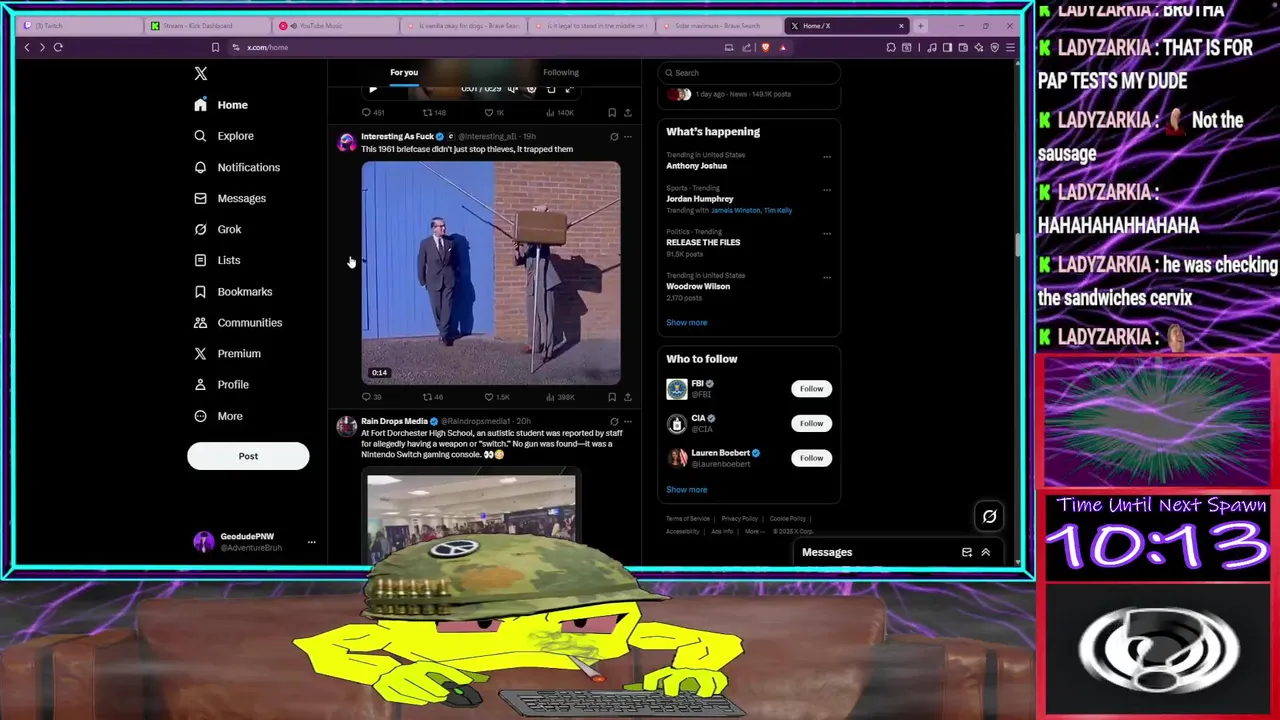Open Grok explain on Rain Drops Media post
The image size is (1280, 720).
tap(614, 422)
